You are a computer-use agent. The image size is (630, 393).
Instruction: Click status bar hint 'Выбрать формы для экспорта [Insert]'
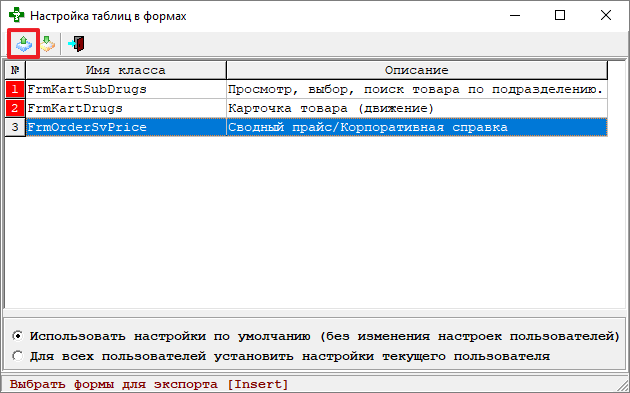(149, 384)
